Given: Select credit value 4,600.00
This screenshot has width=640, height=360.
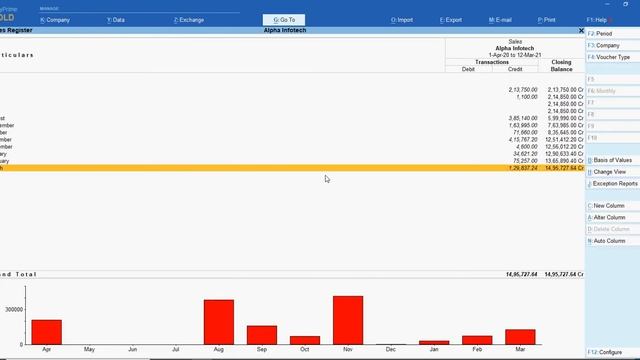Looking at the screenshot, I should (527, 147).
